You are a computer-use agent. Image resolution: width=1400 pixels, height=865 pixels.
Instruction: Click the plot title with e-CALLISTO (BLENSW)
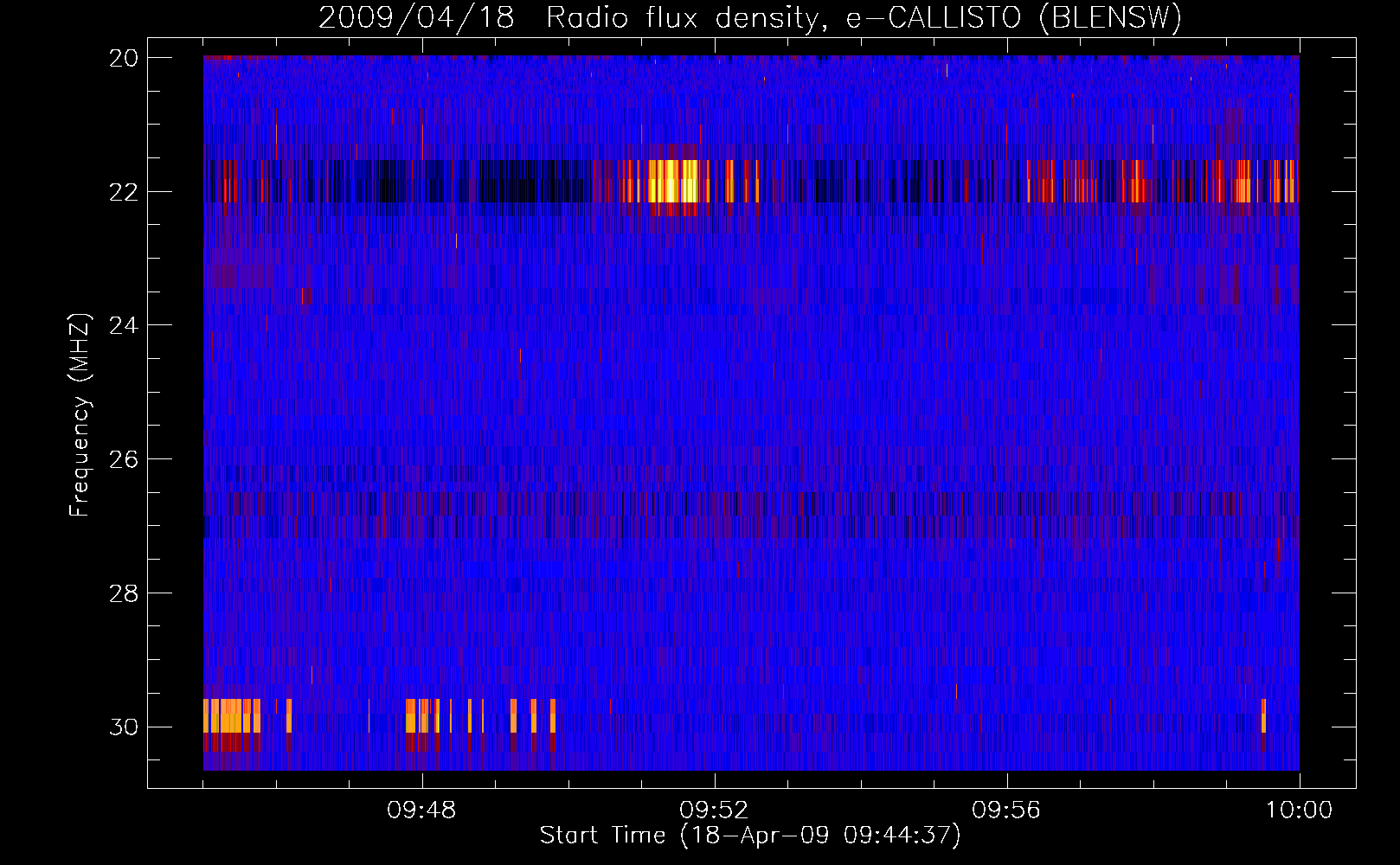(750, 17)
